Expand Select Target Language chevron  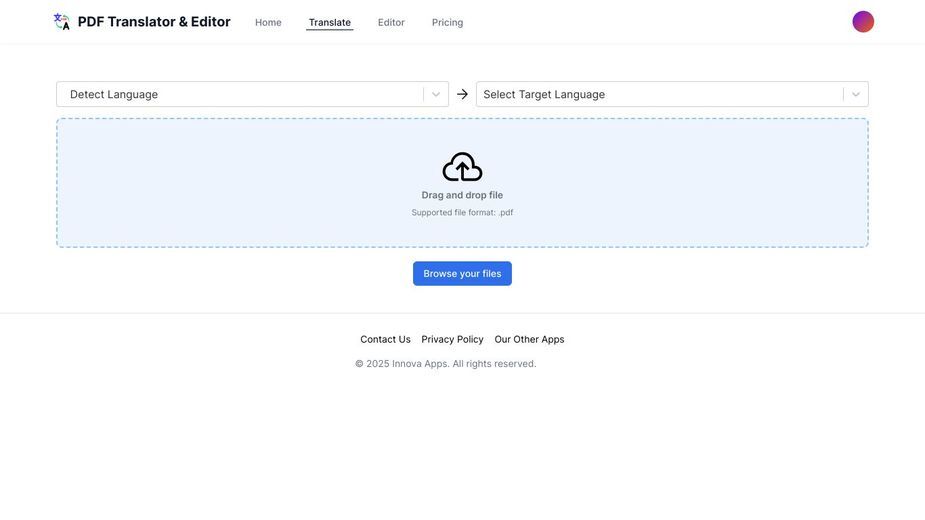pyautogui.click(x=855, y=94)
